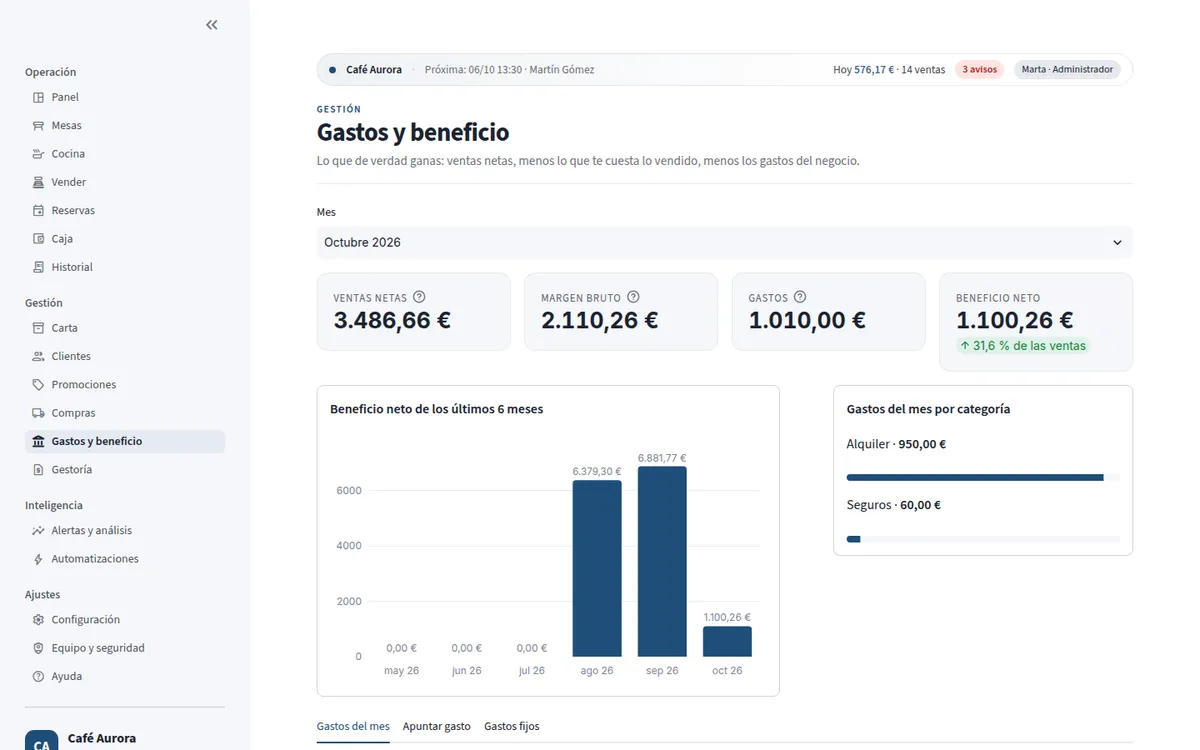Click the Alertas y análisis chart icon
The height and width of the screenshot is (750, 1200).
coord(38,531)
